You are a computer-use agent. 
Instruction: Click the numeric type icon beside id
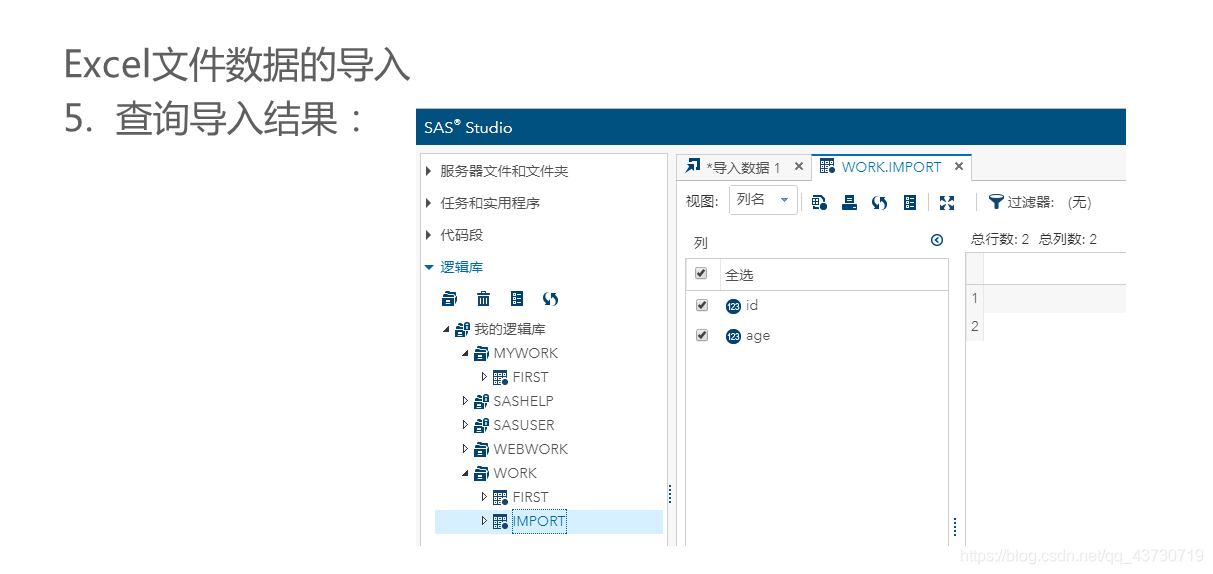point(733,306)
